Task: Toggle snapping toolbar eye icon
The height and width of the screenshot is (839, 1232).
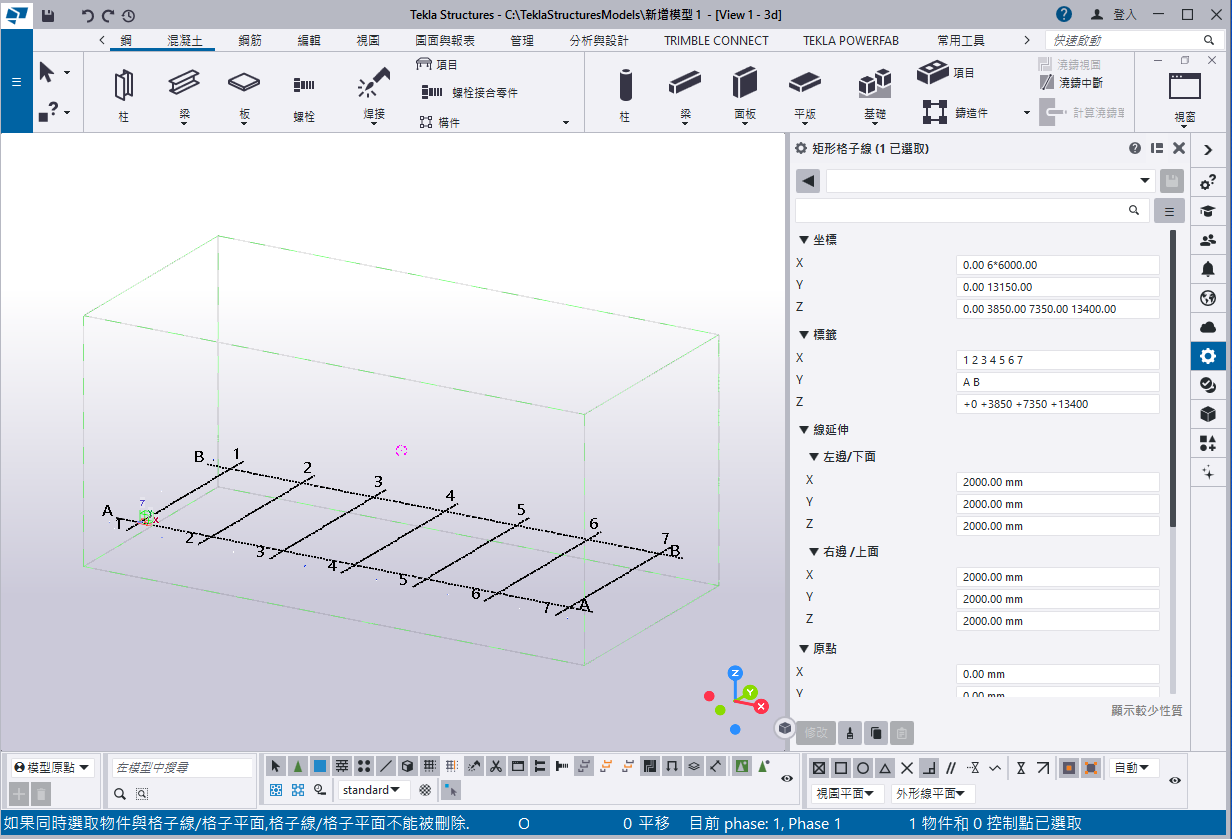Action: pyautogui.click(x=1174, y=780)
